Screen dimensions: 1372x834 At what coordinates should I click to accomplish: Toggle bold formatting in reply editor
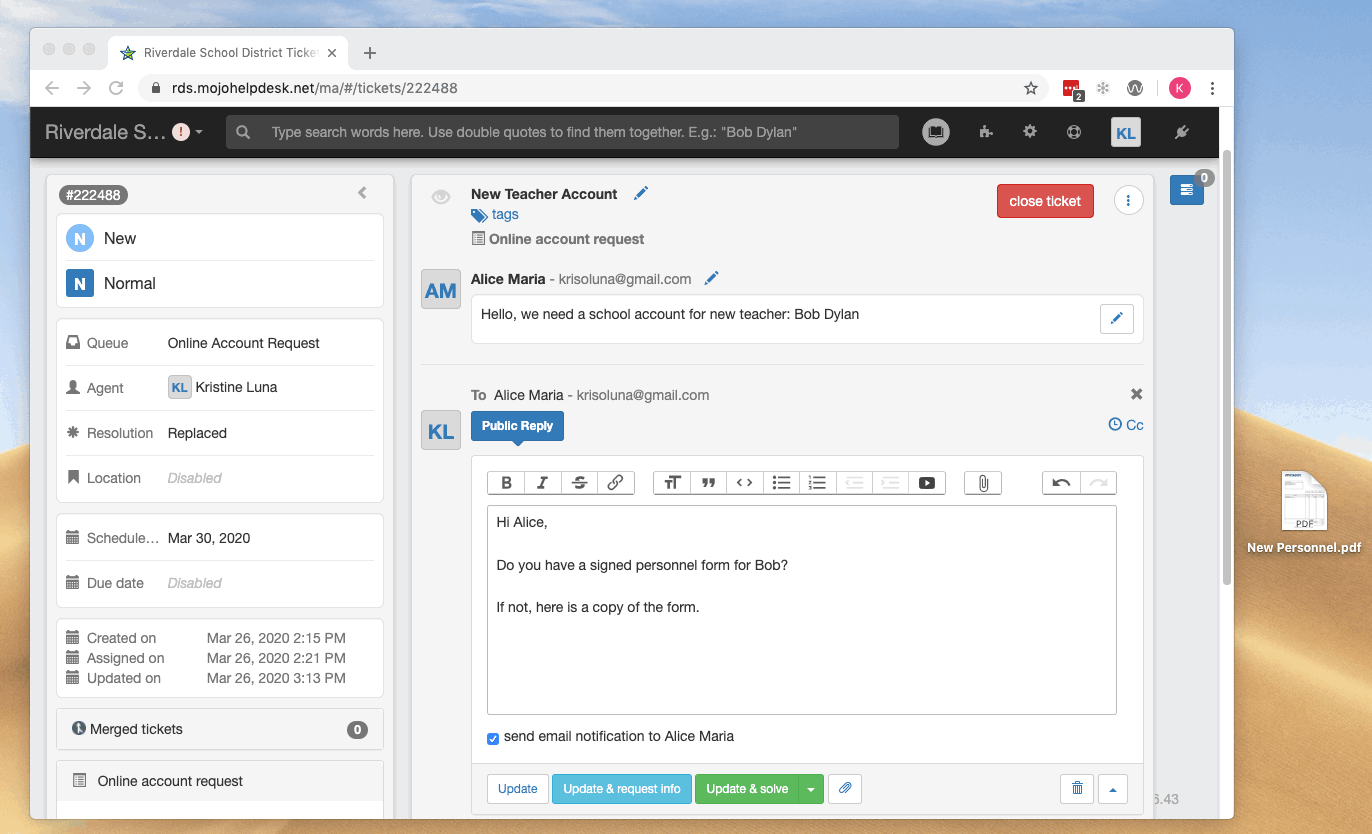point(506,483)
